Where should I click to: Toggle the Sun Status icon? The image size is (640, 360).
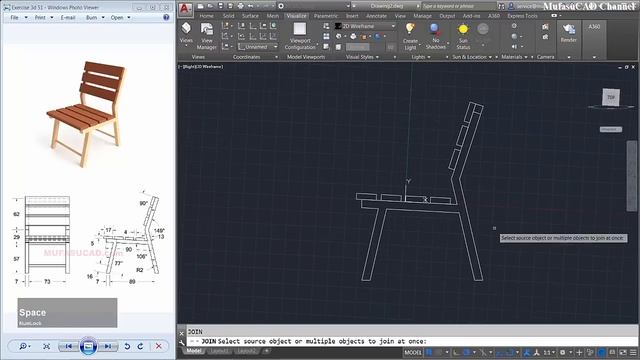point(463,29)
